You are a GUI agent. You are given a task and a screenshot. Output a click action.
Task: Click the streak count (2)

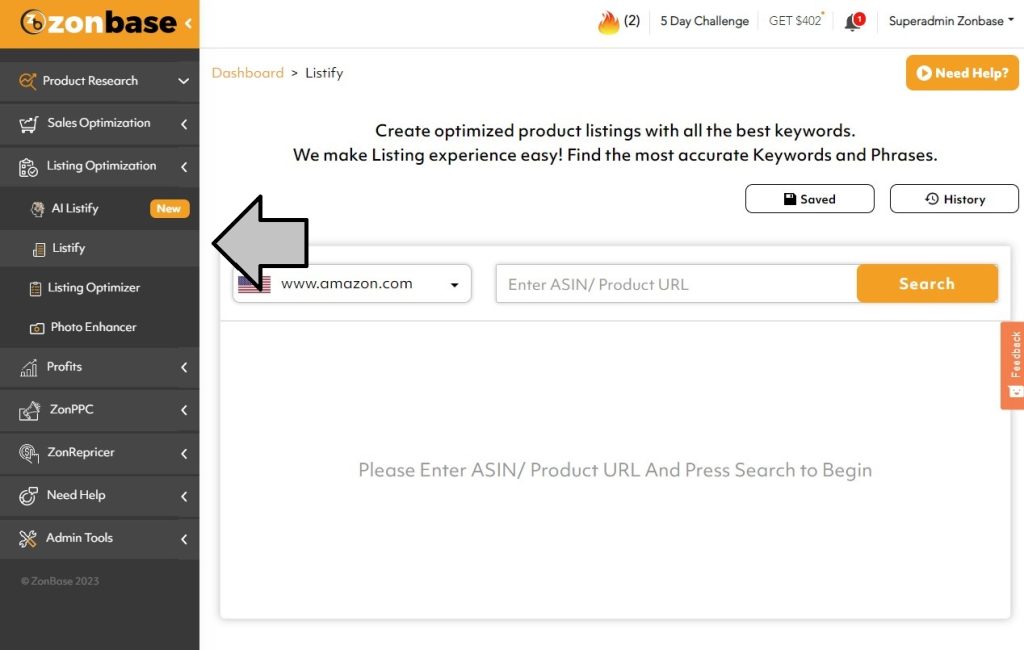coord(632,20)
